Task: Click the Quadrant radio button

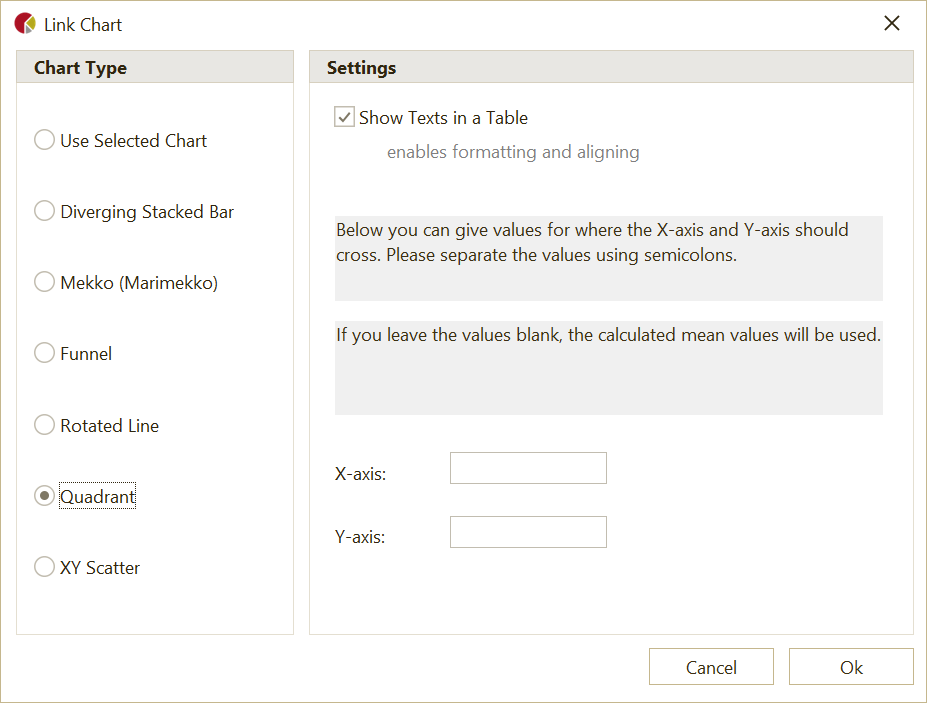Action: pyautogui.click(x=44, y=495)
